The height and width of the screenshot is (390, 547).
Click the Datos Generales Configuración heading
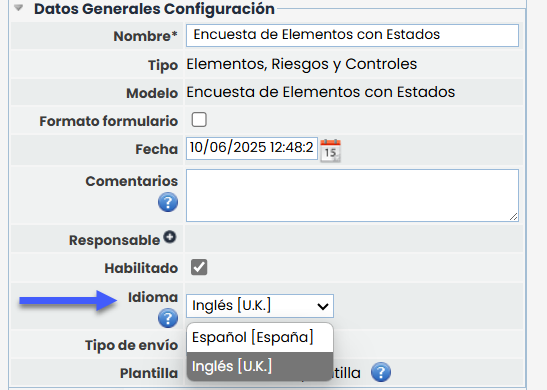(x=154, y=9)
